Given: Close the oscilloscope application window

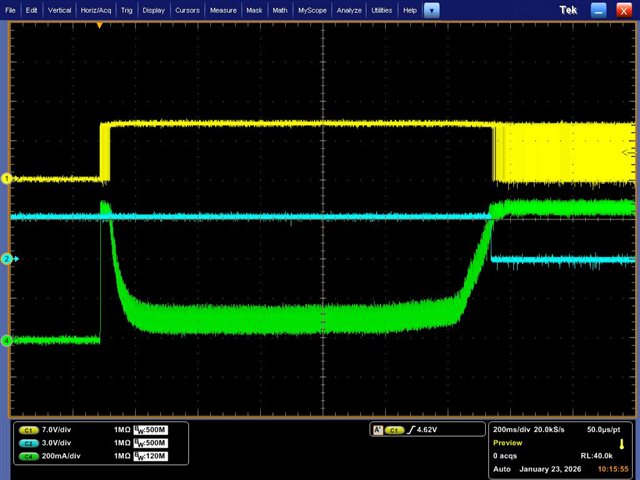Looking at the screenshot, I should pyautogui.click(x=624, y=11).
